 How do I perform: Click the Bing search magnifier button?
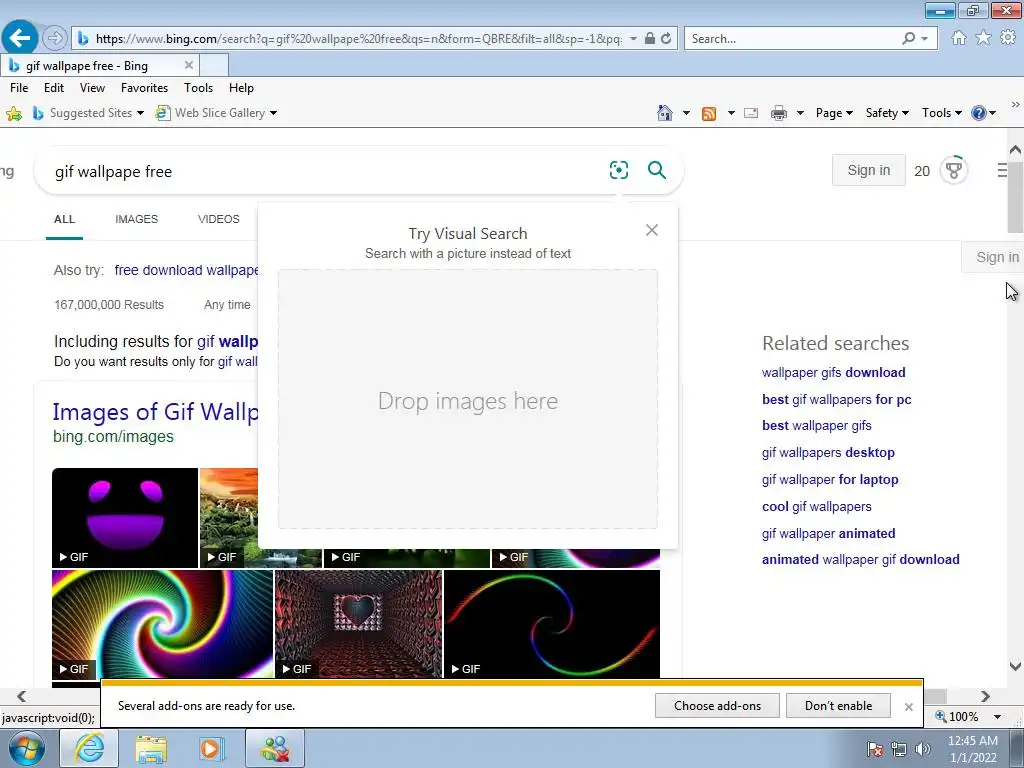656,170
